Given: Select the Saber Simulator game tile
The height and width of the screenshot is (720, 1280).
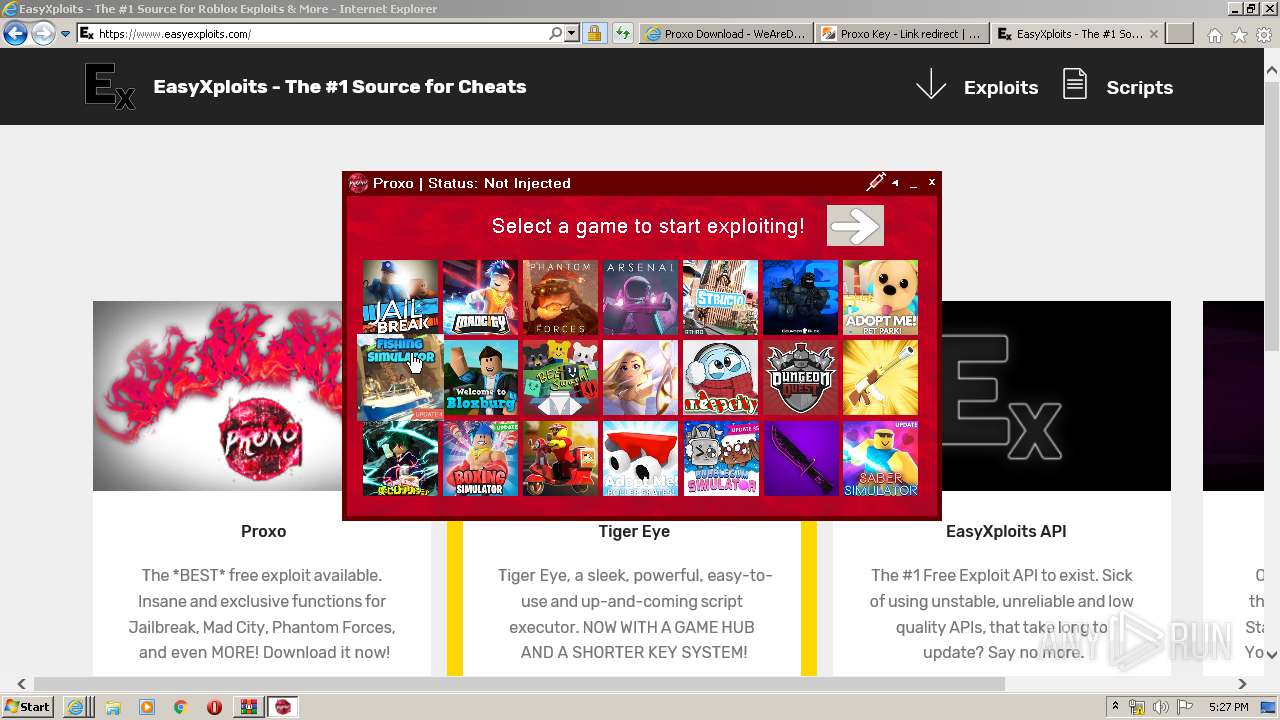Looking at the screenshot, I should [880, 457].
